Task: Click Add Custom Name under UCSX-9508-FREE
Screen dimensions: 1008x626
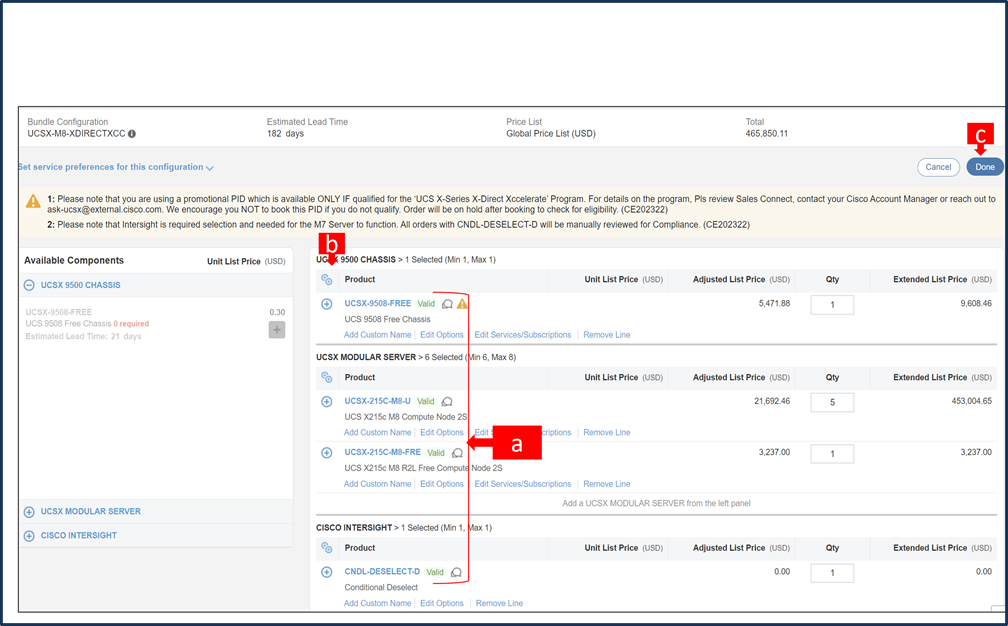Action: tap(377, 335)
